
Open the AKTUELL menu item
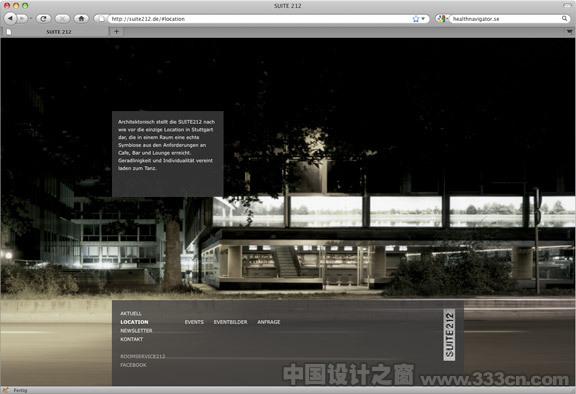tap(131, 314)
